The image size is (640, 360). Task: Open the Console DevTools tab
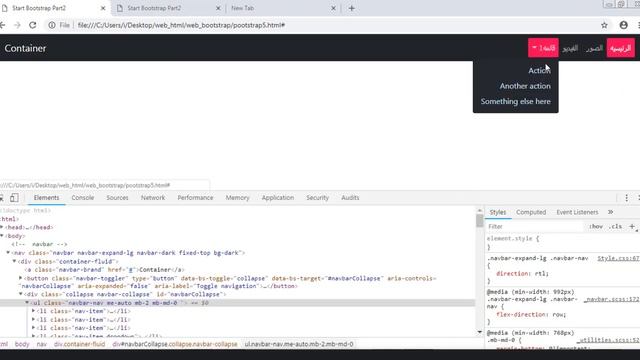83,198
